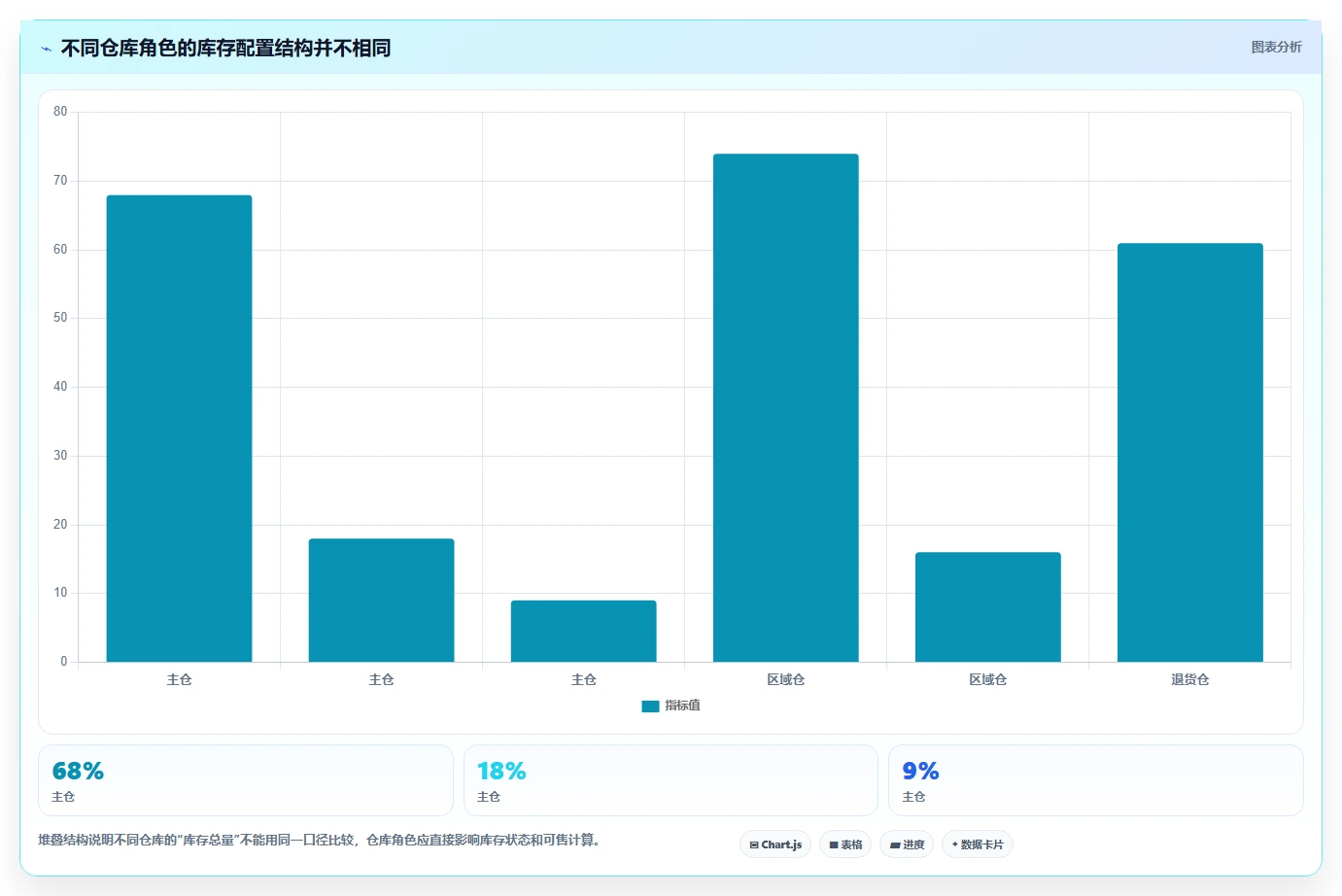Click the caption beginning 堆叠结构说明不同仓库
The height and width of the screenshot is (896, 1342).
[x=319, y=840]
